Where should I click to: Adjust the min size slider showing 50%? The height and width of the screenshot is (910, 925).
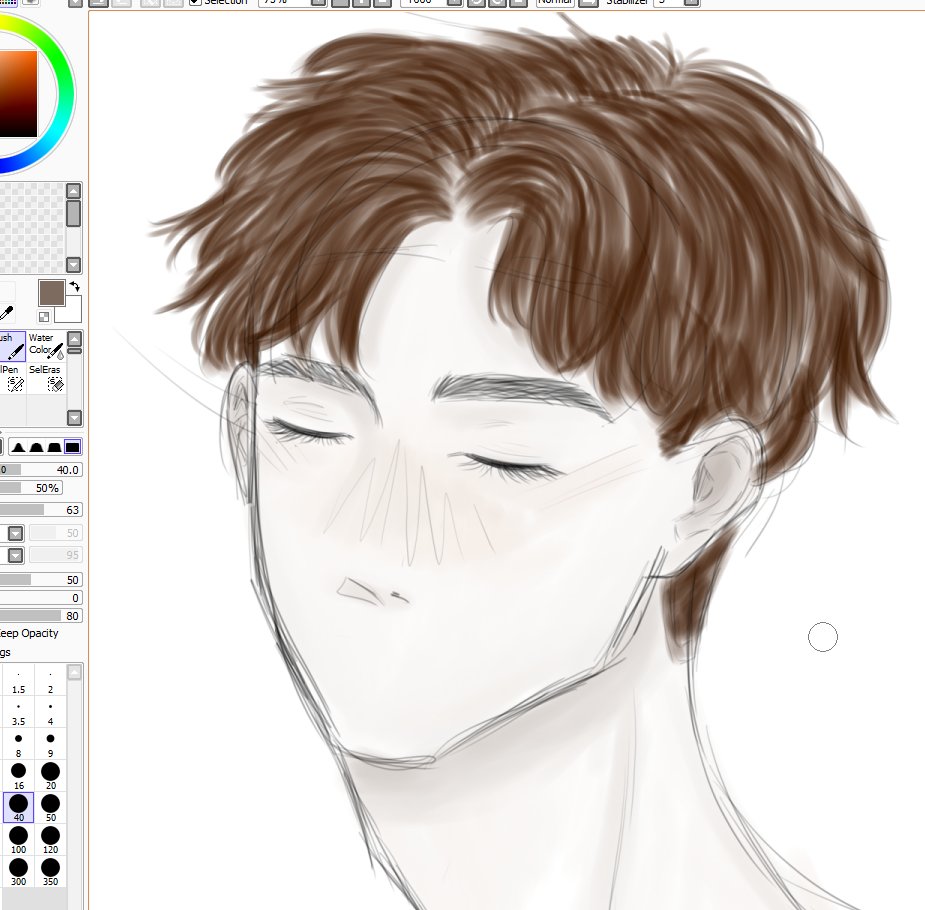31,488
